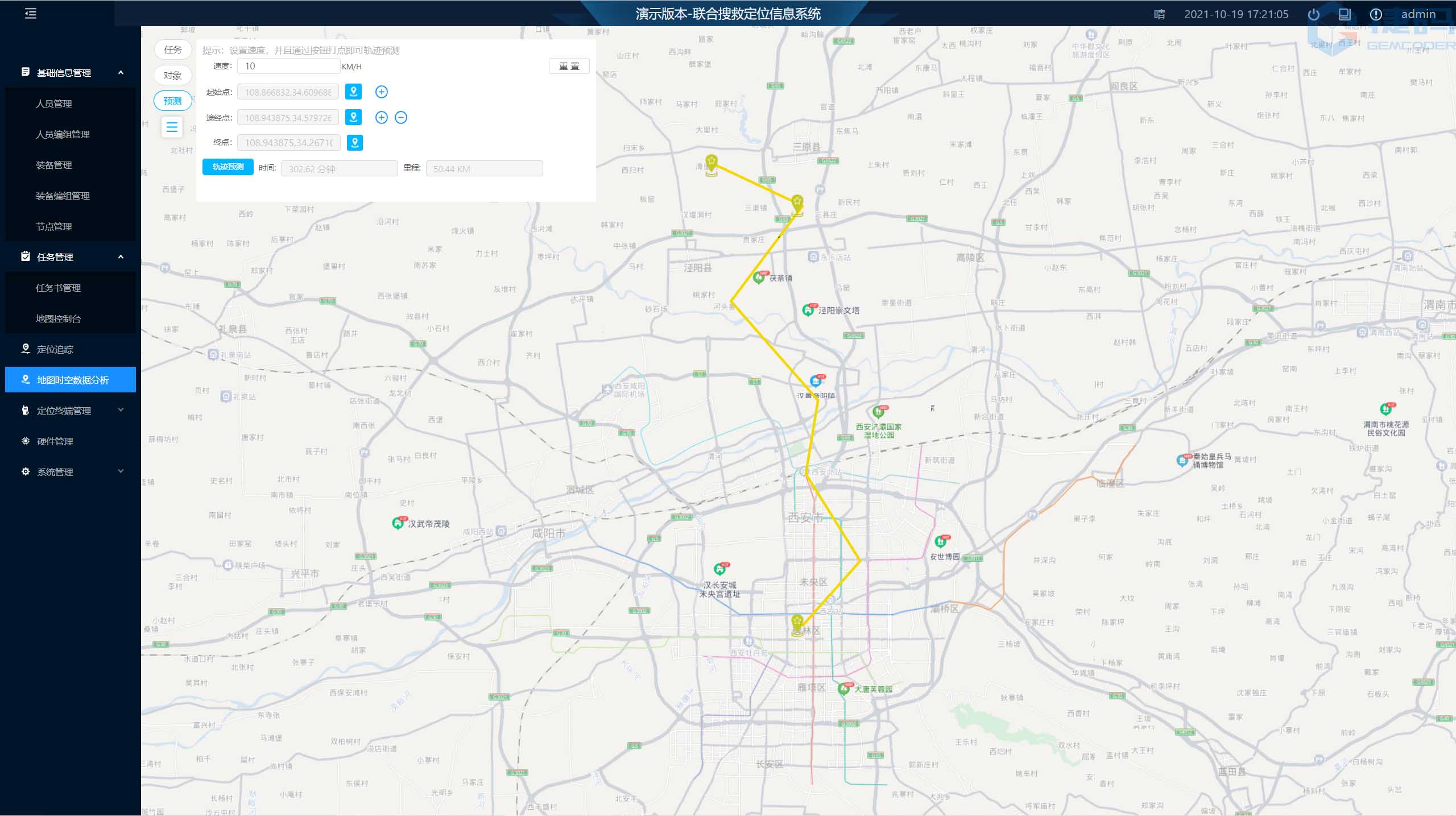
Task: Open 人员管理 in the sidebar
Action: (x=54, y=103)
